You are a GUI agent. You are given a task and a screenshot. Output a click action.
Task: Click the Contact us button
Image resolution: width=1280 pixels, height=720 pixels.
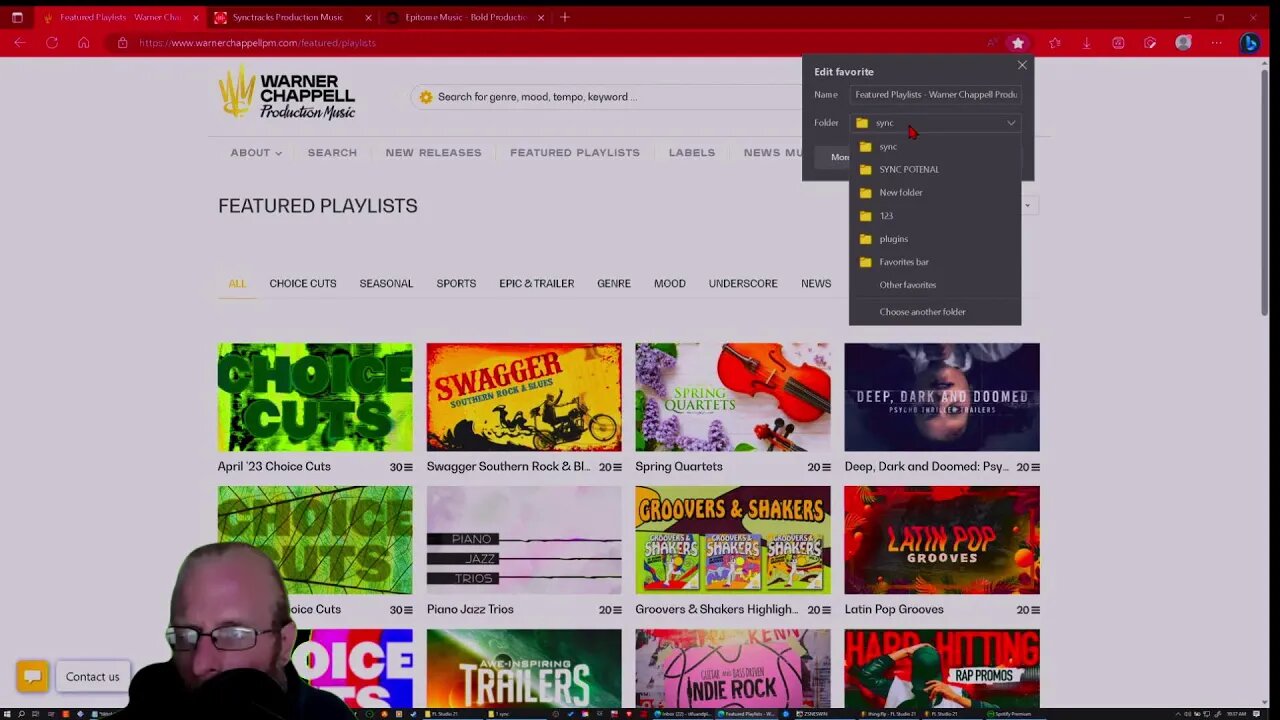pos(93,677)
